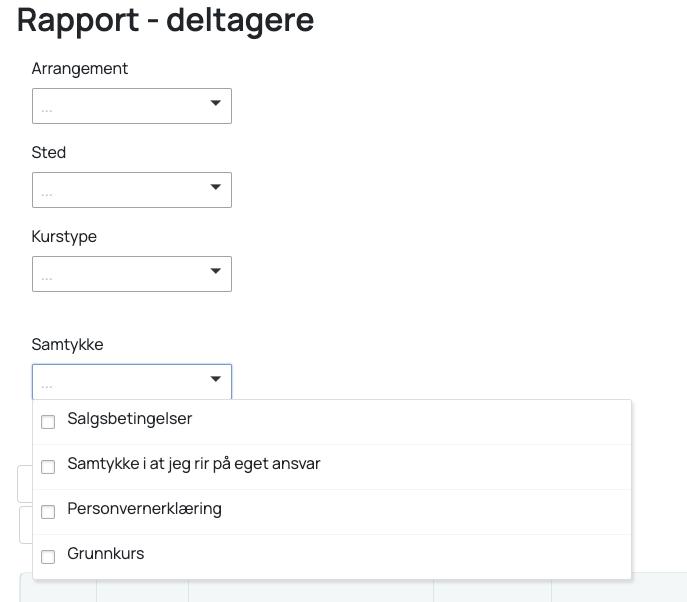Select the Salgsbetingelser option text

129,419
